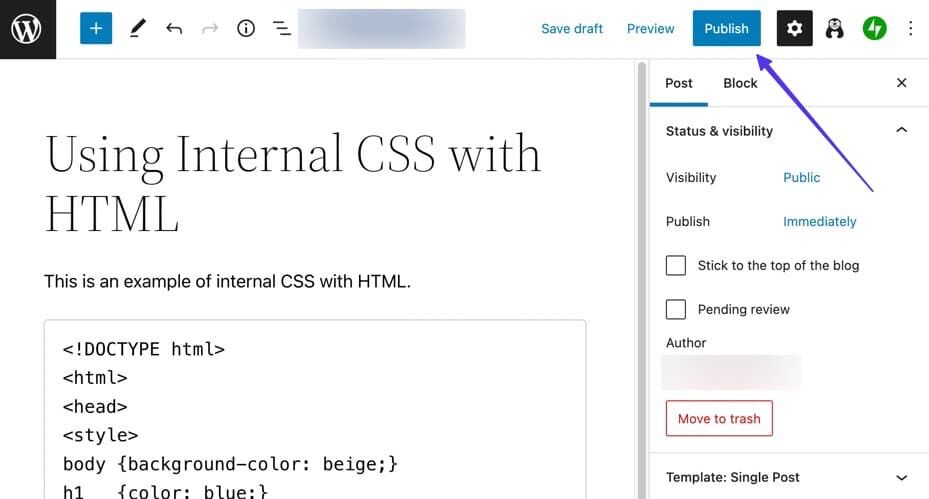Collapse the Status & visibility section
929x499 pixels.
click(x=901, y=131)
